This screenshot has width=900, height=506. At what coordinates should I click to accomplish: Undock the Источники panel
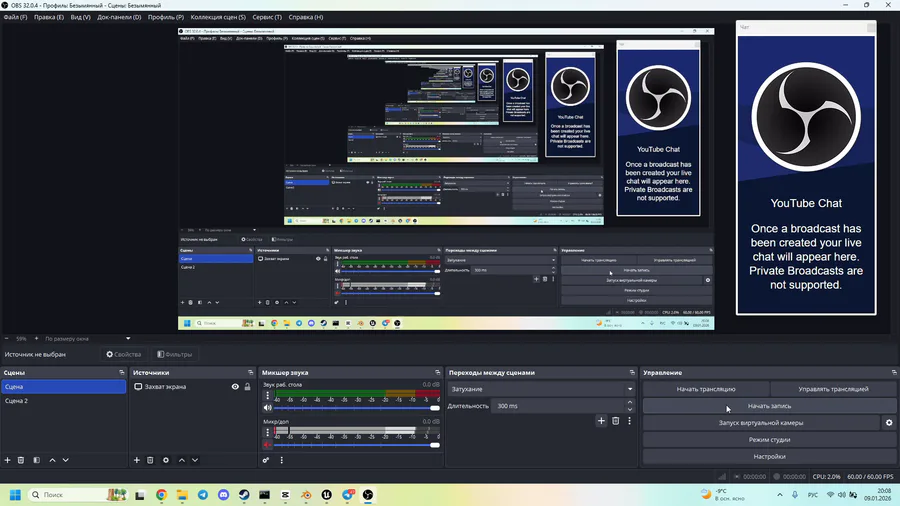tap(250, 372)
